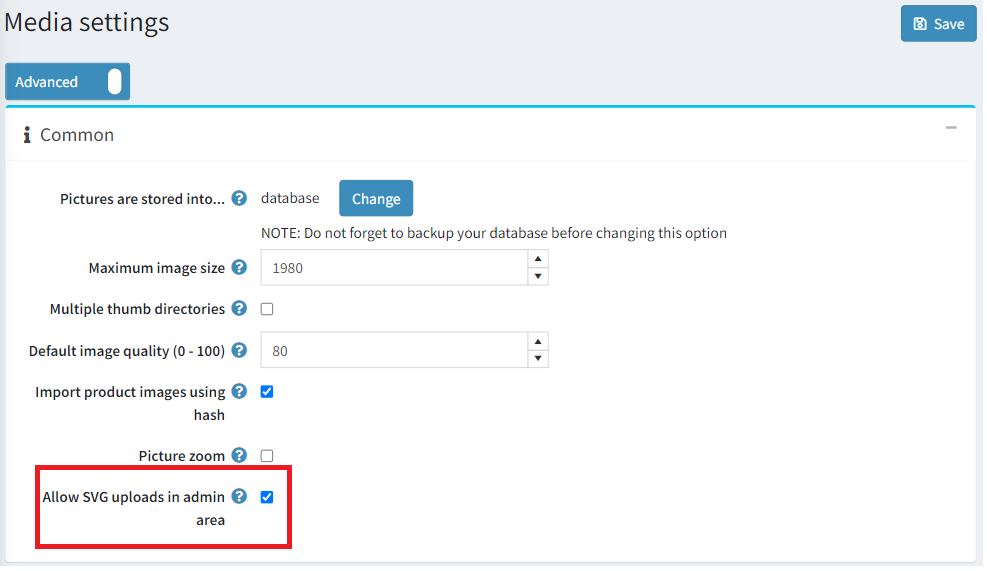Click help icon for Multiple thumb directories
The height and width of the screenshot is (571, 987).
(x=239, y=309)
